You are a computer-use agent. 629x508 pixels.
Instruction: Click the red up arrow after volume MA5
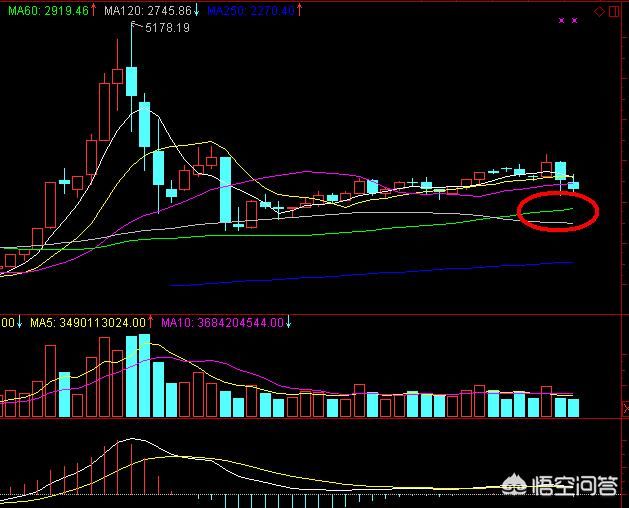(151, 323)
